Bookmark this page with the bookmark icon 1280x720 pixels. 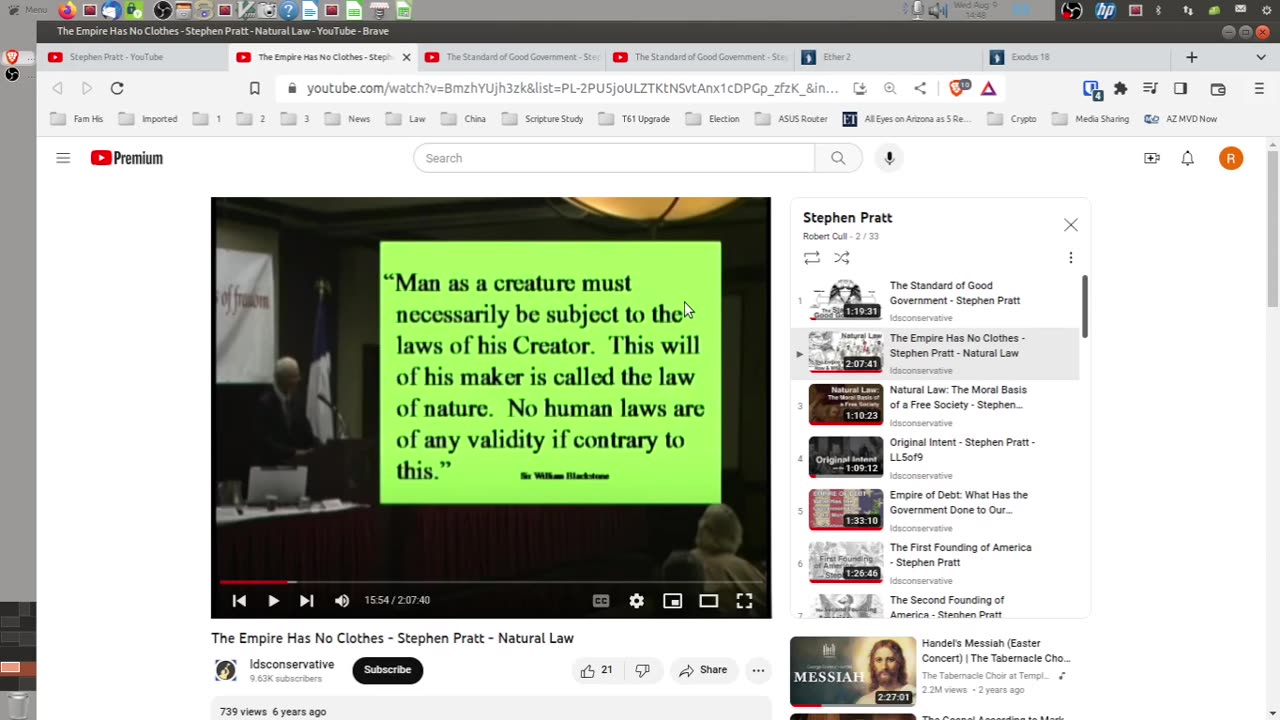pos(255,88)
